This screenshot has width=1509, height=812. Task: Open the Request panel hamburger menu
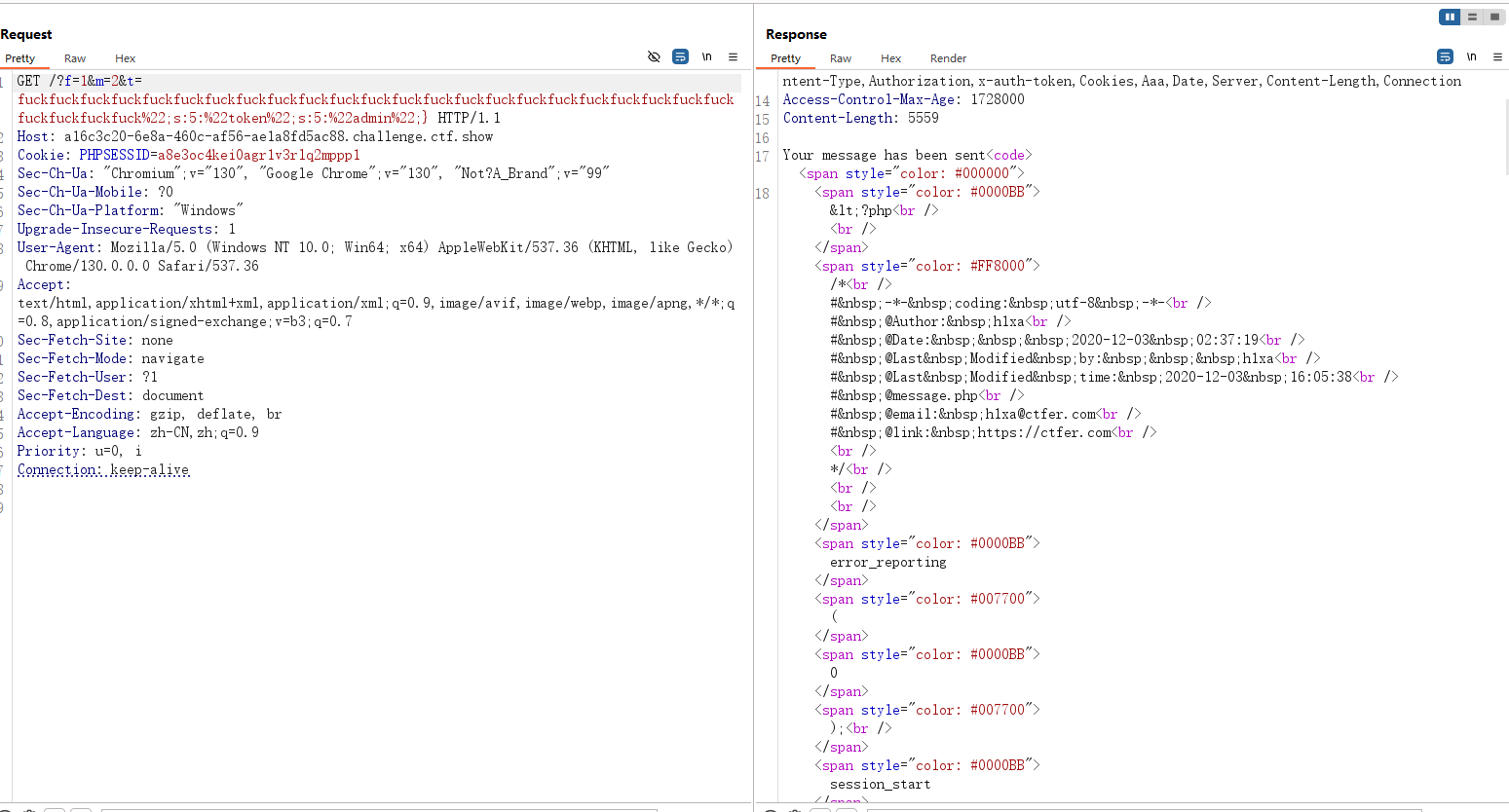(x=733, y=56)
